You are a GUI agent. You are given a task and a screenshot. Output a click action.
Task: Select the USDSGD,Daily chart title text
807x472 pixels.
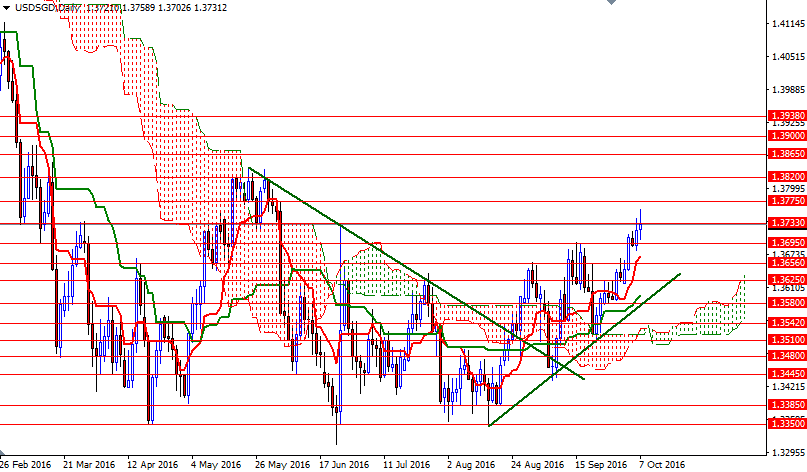(x=46, y=8)
